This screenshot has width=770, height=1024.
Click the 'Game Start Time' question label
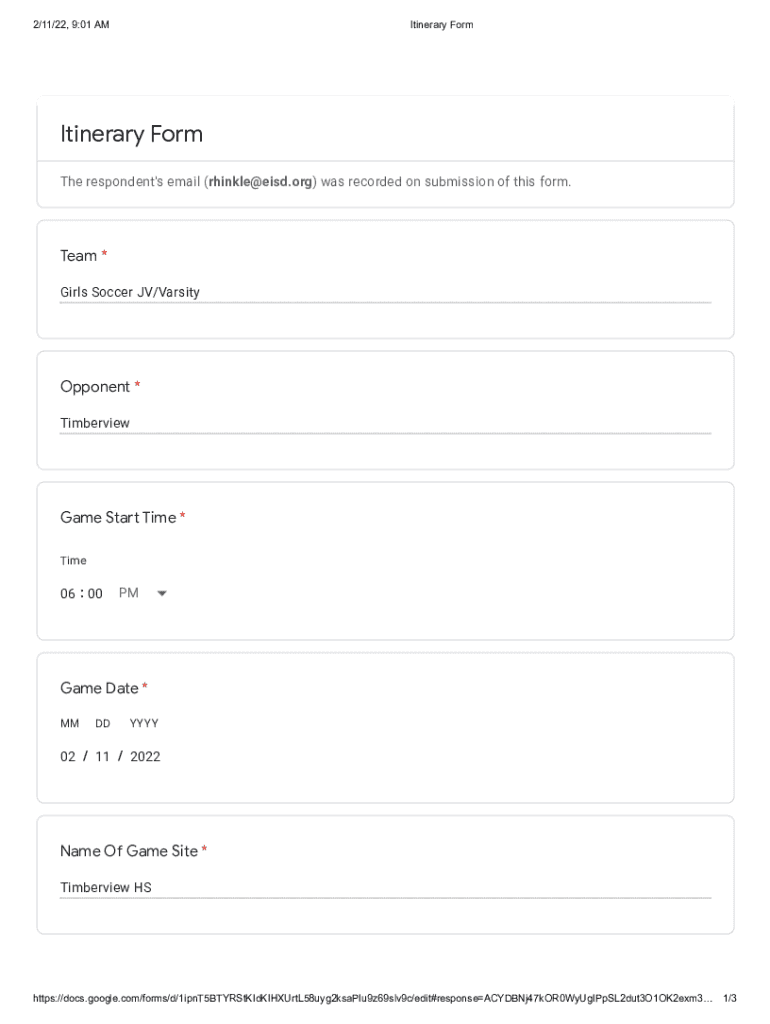[x=118, y=518]
